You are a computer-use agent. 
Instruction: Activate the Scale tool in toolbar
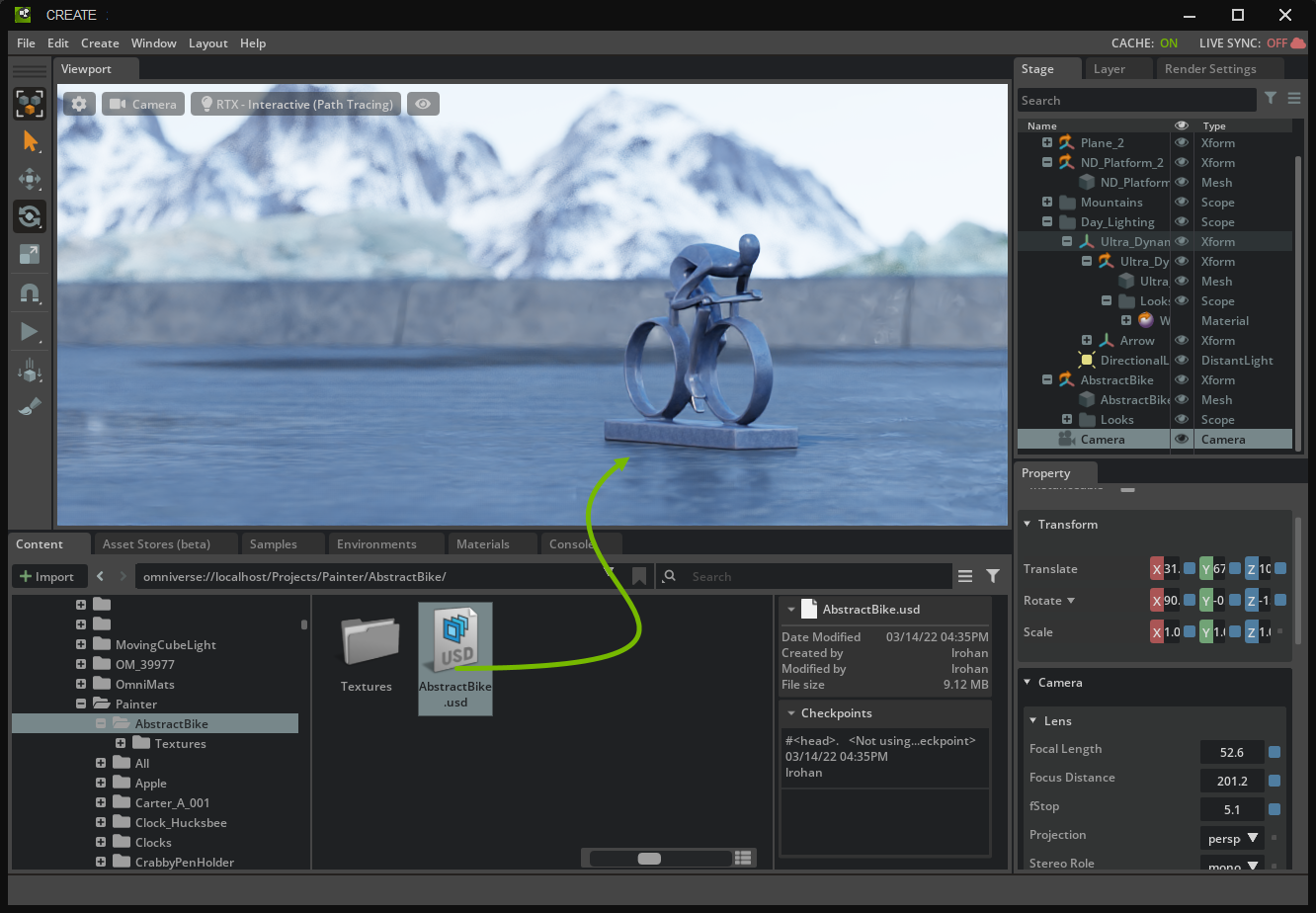tap(30, 254)
